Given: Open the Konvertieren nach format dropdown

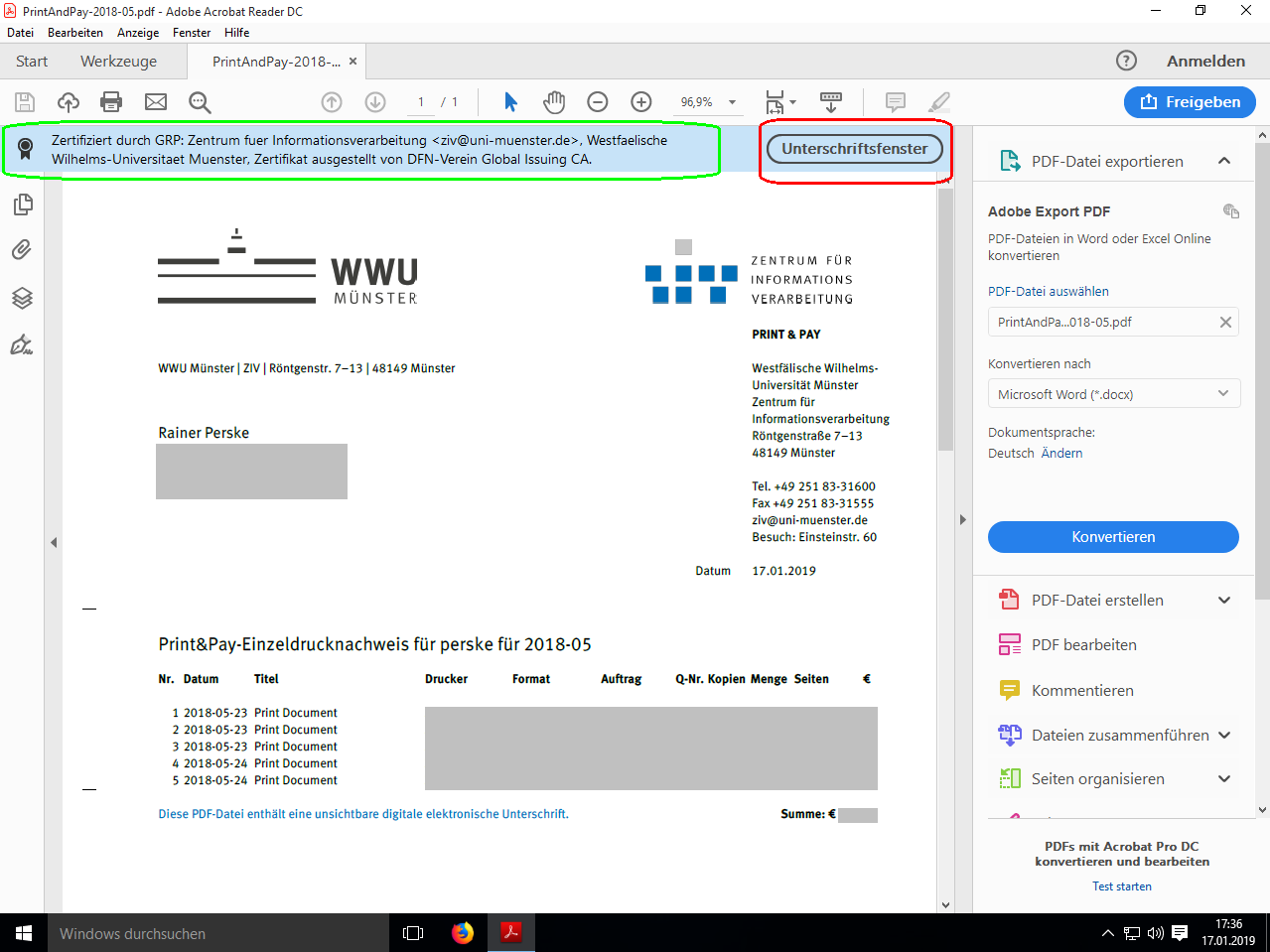Looking at the screenshot, I should tap(1113, 394).
